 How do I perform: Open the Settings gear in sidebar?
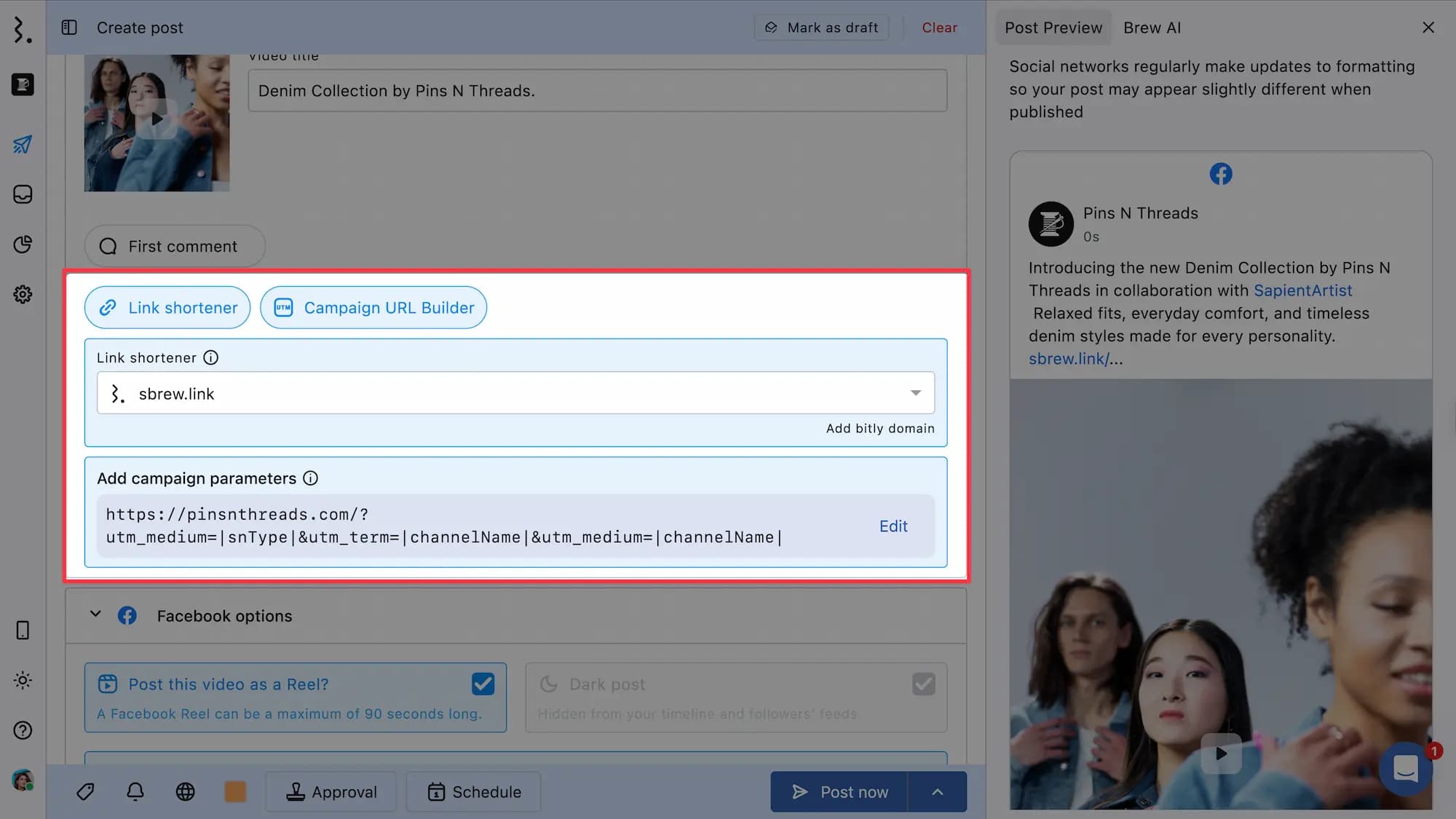coord(23,294)
